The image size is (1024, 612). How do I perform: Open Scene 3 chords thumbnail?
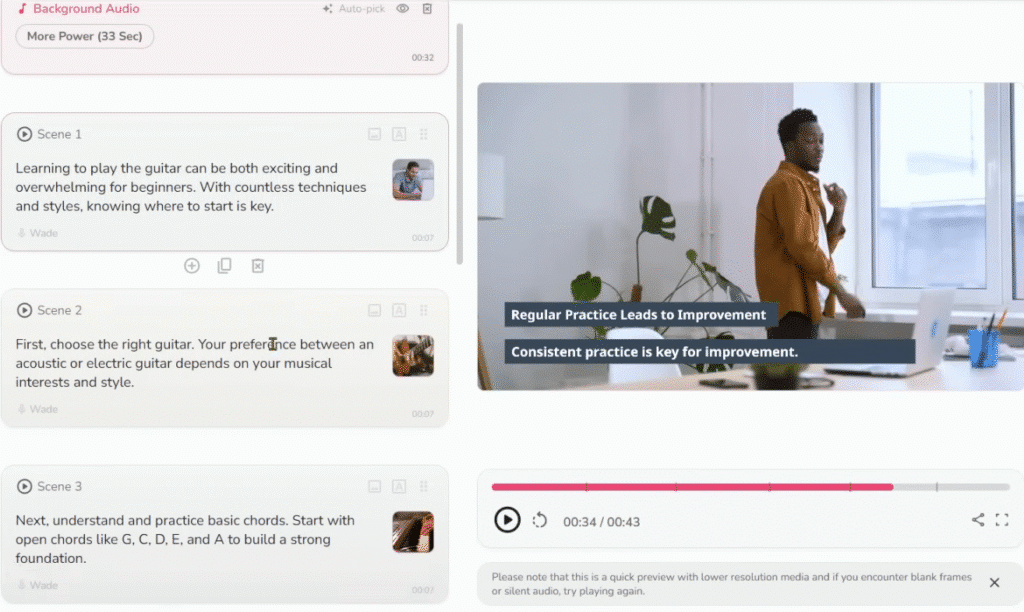point(413,532)
